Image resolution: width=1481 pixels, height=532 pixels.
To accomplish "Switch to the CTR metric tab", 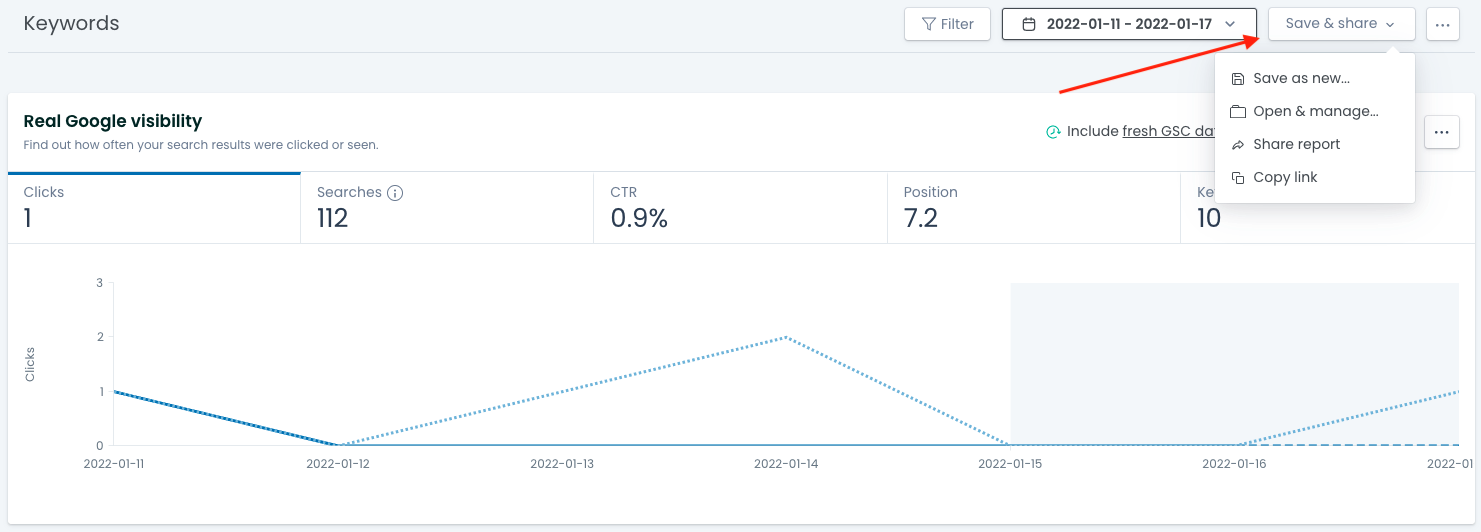I will coord(739,207).
